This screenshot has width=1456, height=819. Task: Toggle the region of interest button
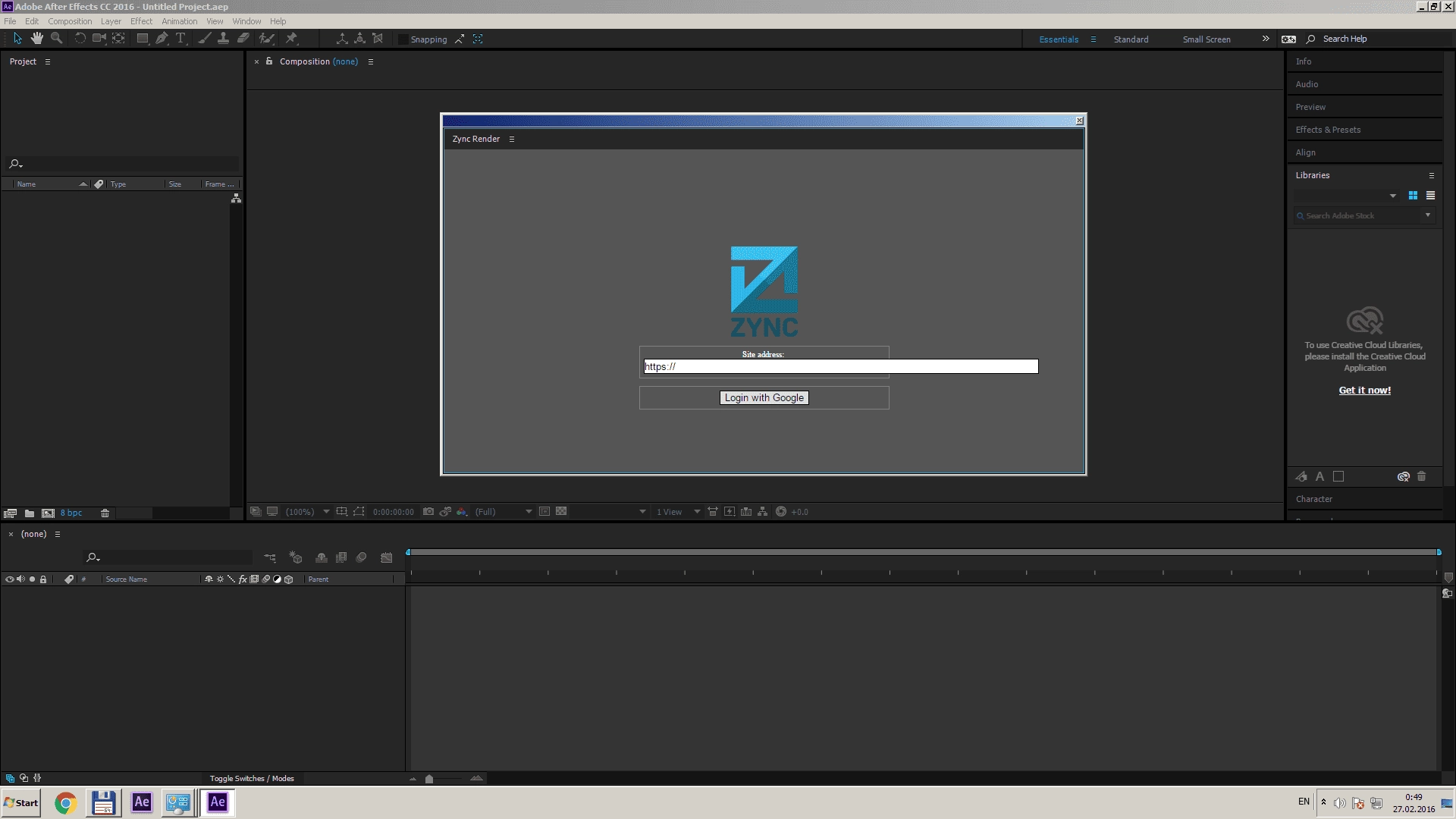point(544,512)
